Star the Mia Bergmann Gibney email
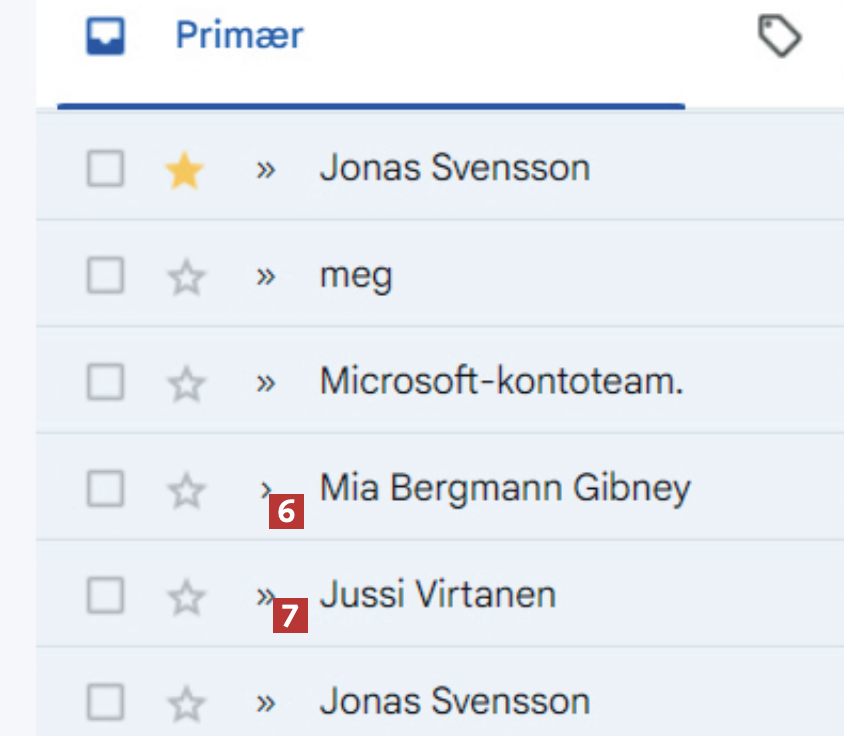This screenshot has width=844, height=736. 185,491
